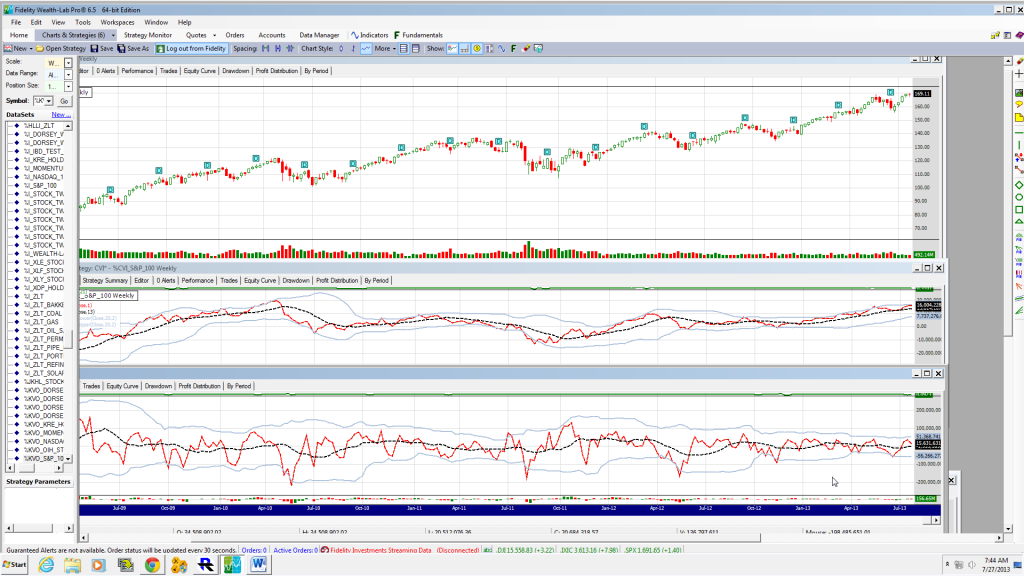Open the Drawdown tab in CVI window
The height and width of the screenshot is (576, 1024).
pos(296,281)
